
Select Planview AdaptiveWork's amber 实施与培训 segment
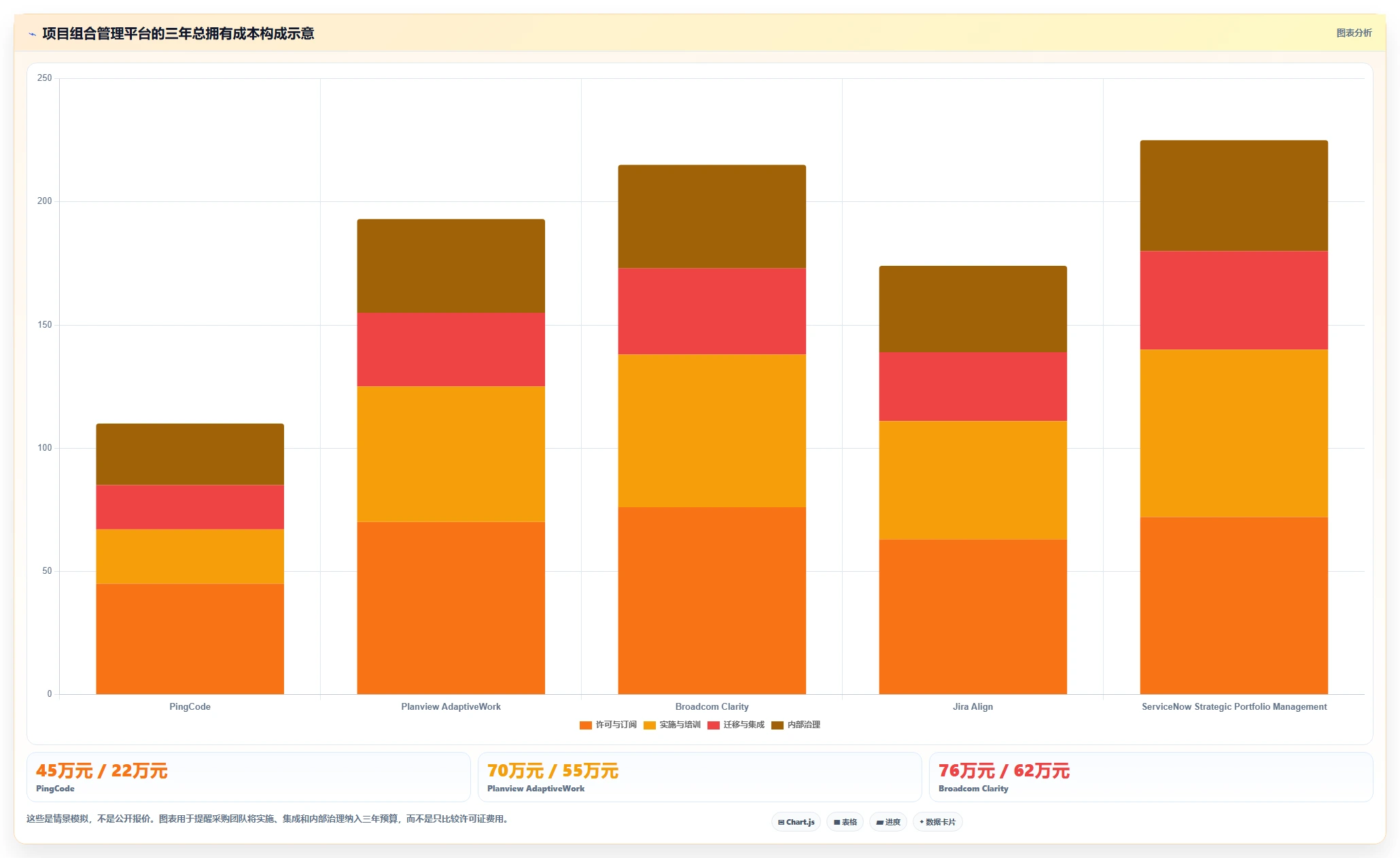[x=451, y=454]
